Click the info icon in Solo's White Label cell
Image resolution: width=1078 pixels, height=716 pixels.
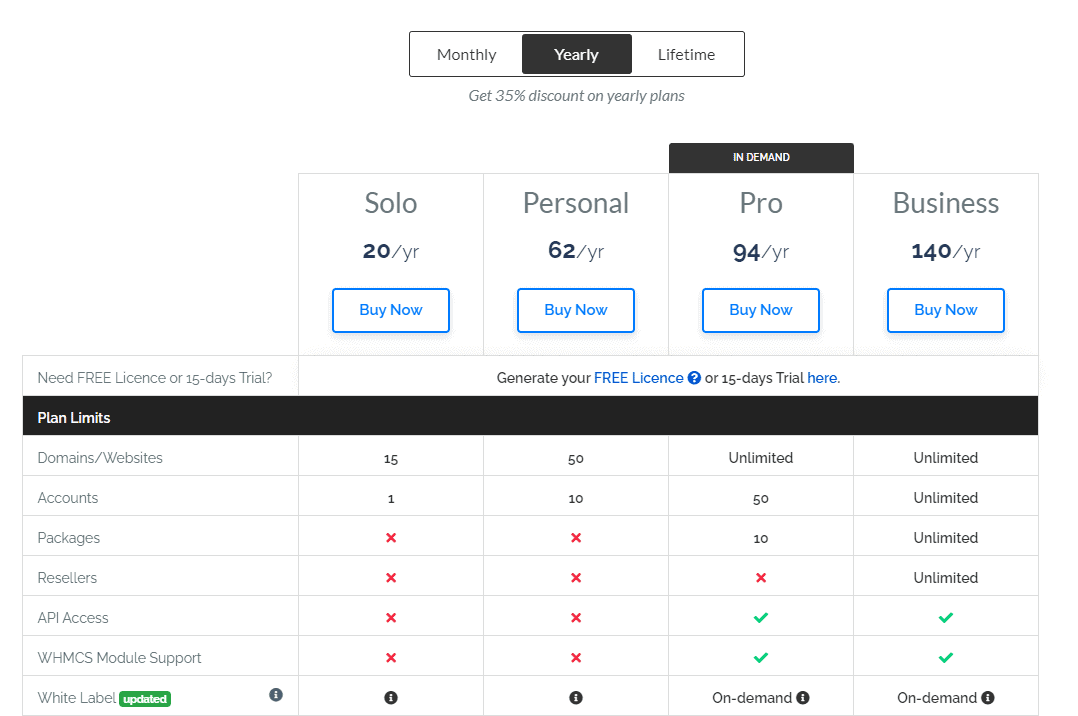tap(391, 697)
